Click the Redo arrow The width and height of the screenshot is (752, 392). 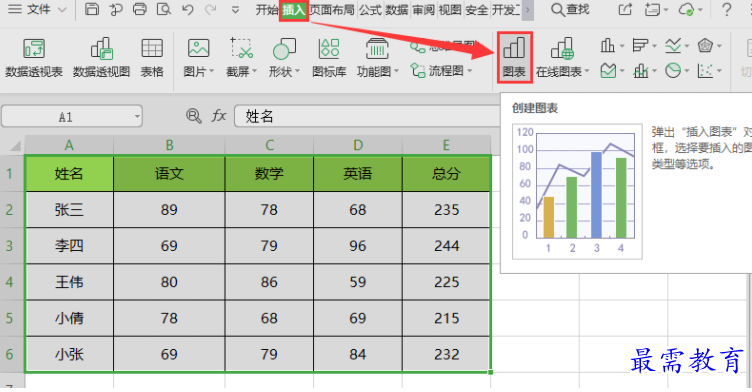click(x=211, y=10)
